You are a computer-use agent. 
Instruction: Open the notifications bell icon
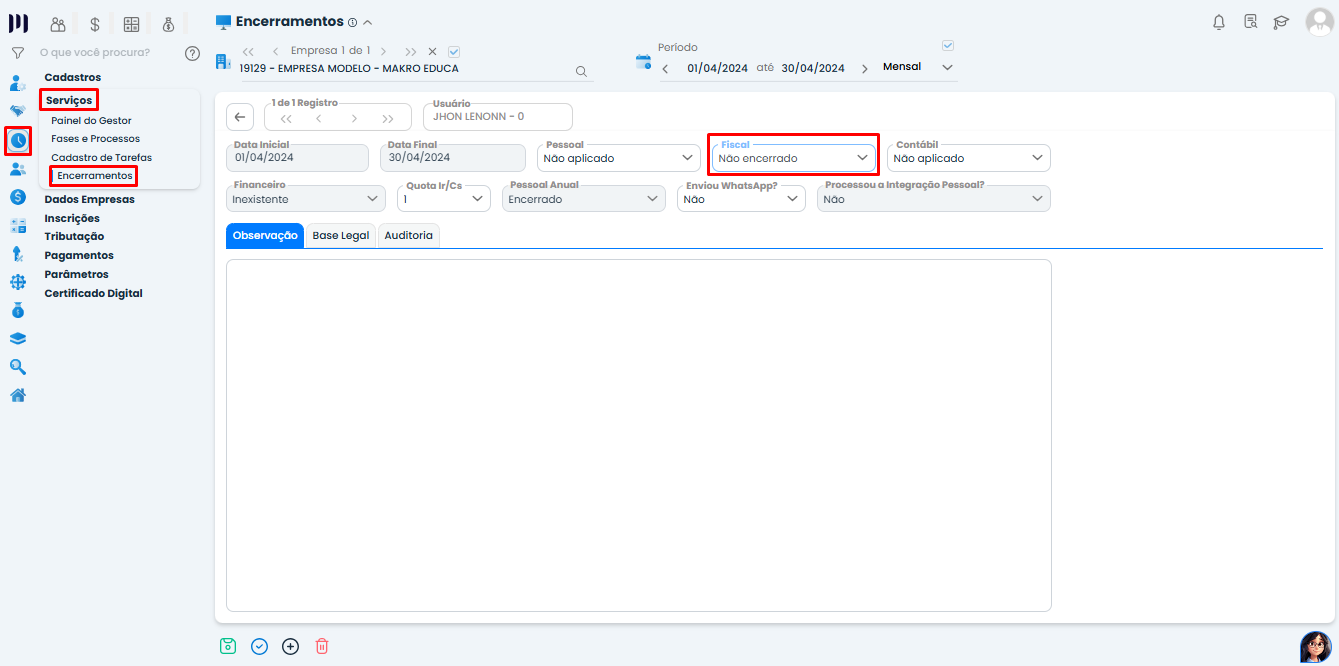(1219, 22)
